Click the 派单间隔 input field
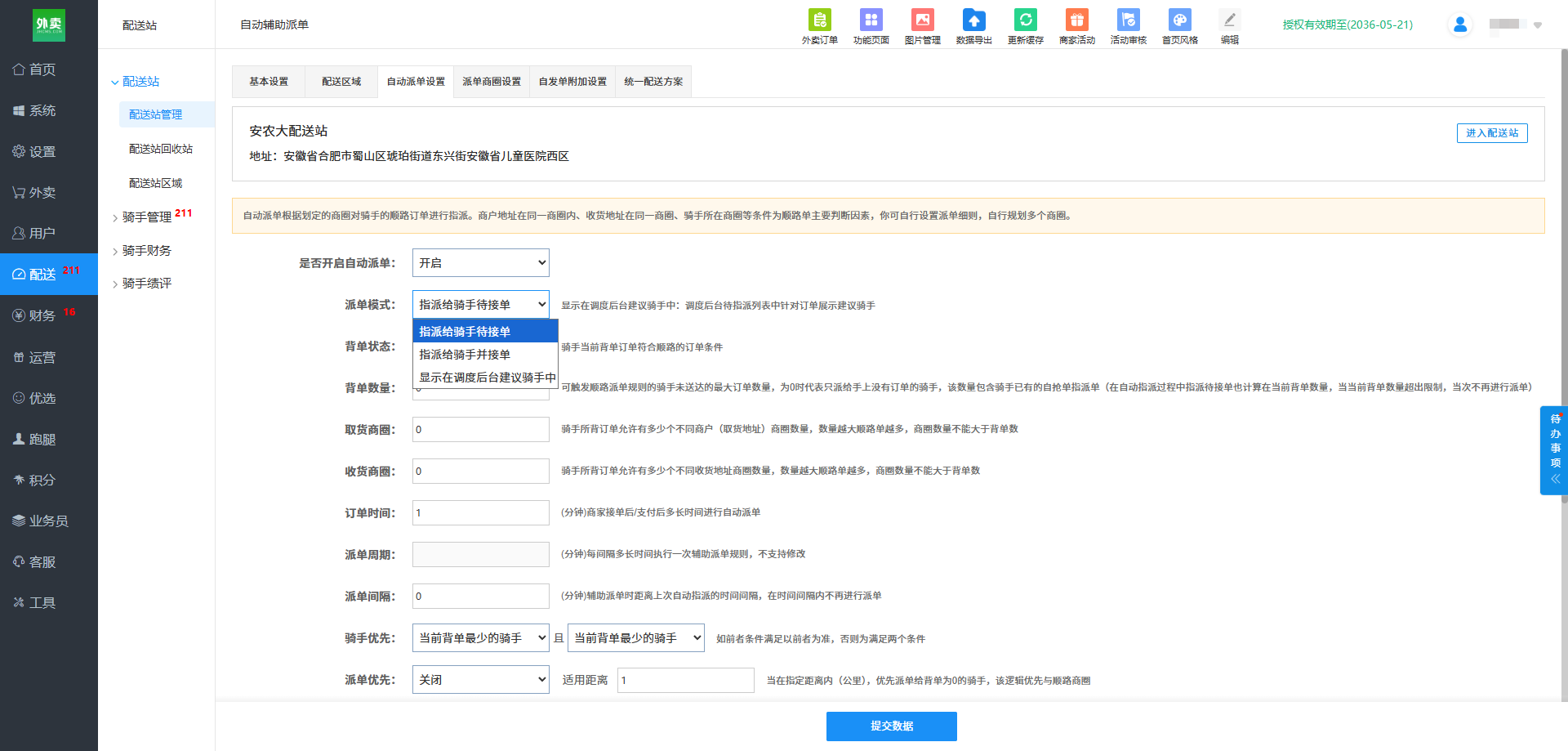Viewport: 1568px width, 751px height. [480, 597]
